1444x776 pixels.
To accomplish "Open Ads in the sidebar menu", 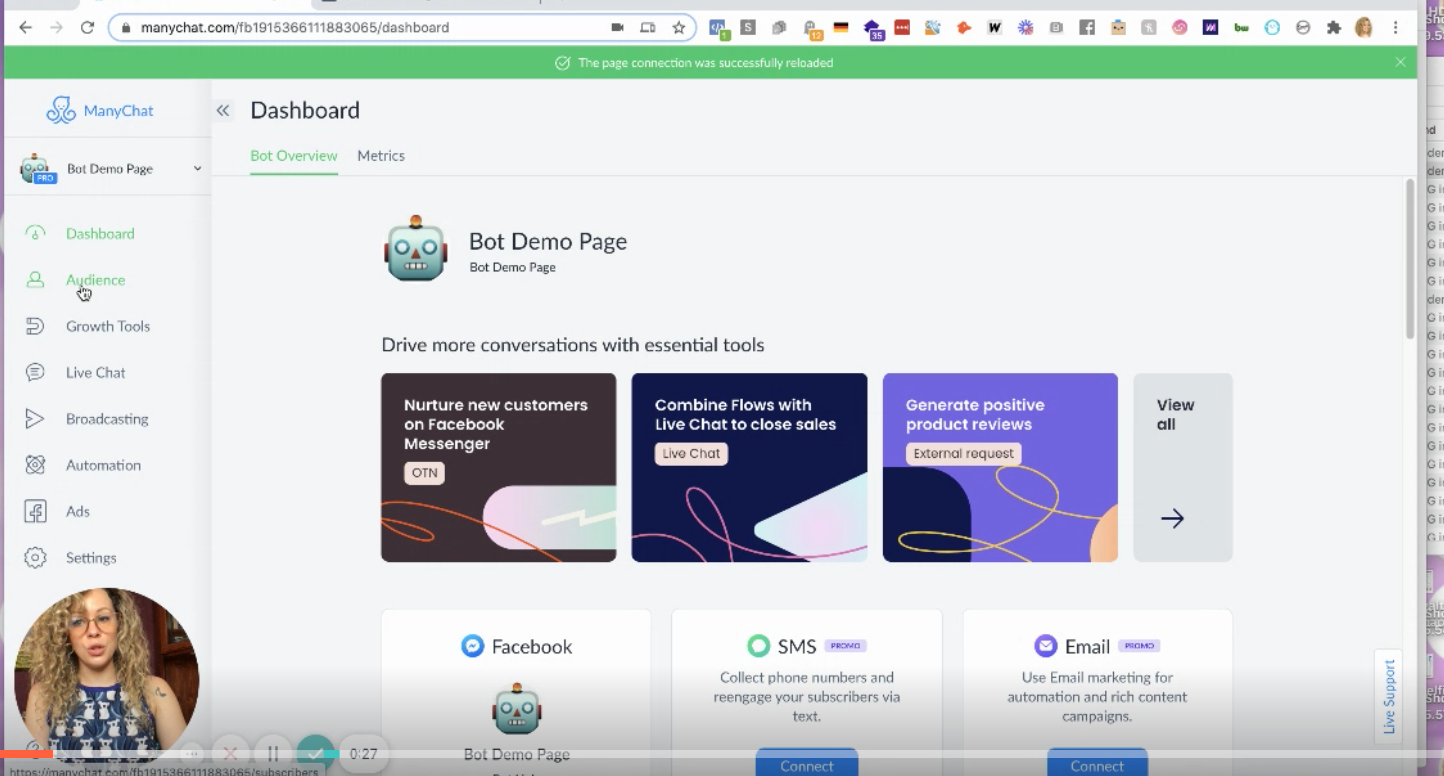I will (x=78, y=511).
